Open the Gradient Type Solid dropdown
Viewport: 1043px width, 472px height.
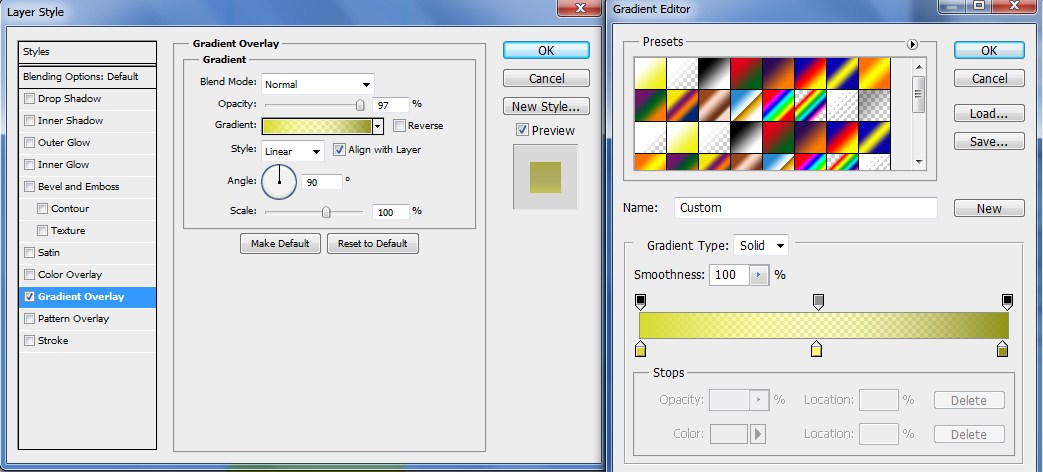(761, 245)
